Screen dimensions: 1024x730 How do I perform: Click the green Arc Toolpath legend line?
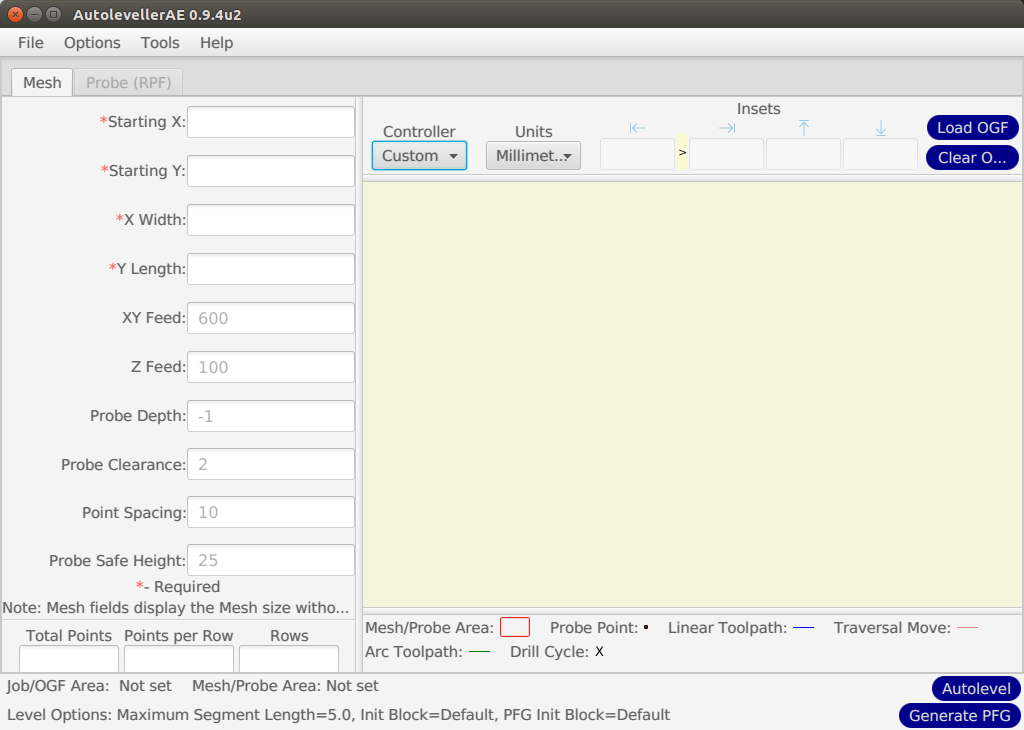pos(479,652)
